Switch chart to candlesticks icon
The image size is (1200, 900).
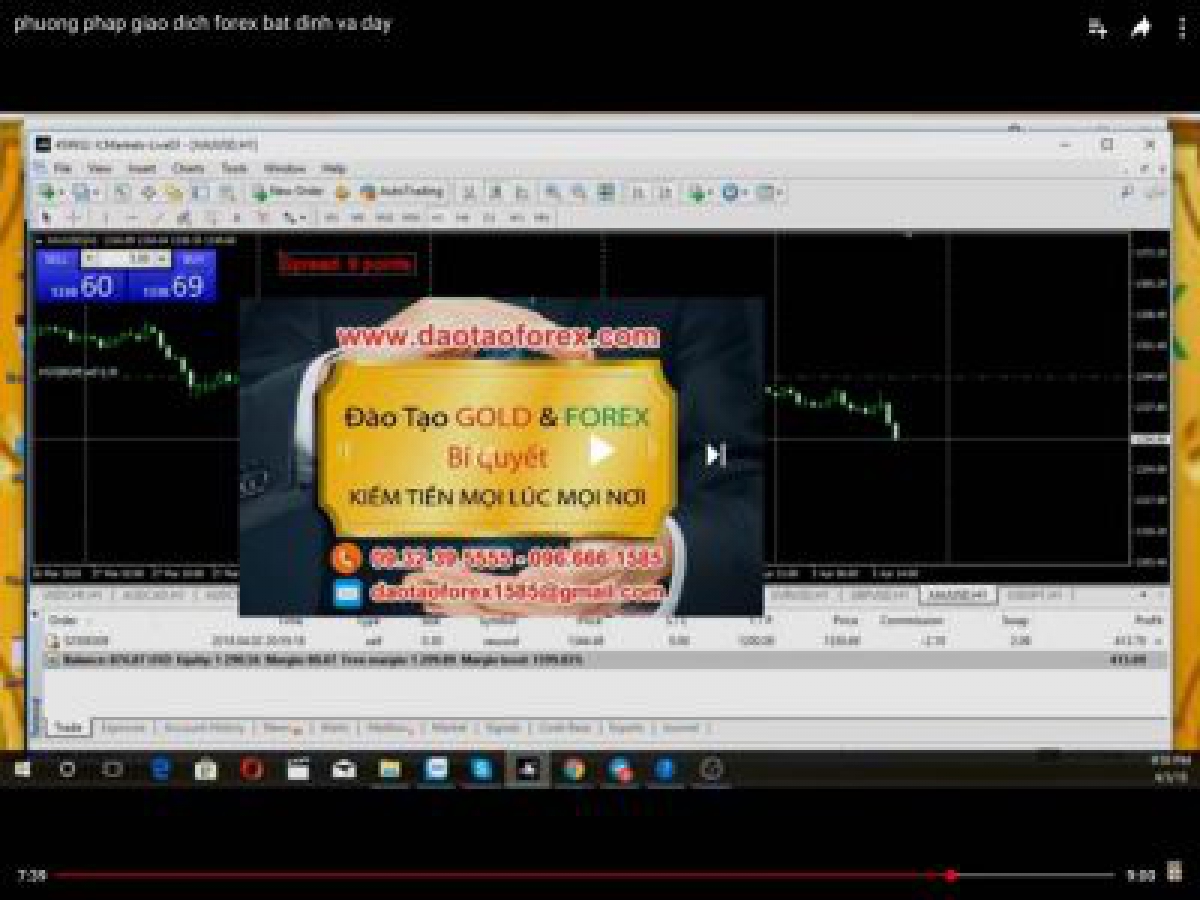point(494,192)
